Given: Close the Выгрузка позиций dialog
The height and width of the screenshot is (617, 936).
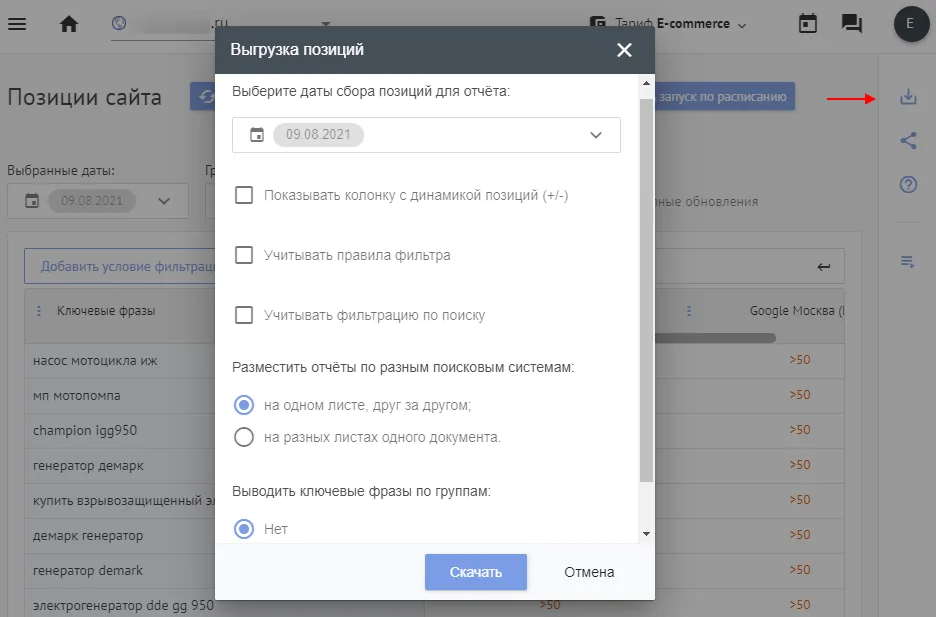Looking at the screenshot, I should [x=624, y=50].
